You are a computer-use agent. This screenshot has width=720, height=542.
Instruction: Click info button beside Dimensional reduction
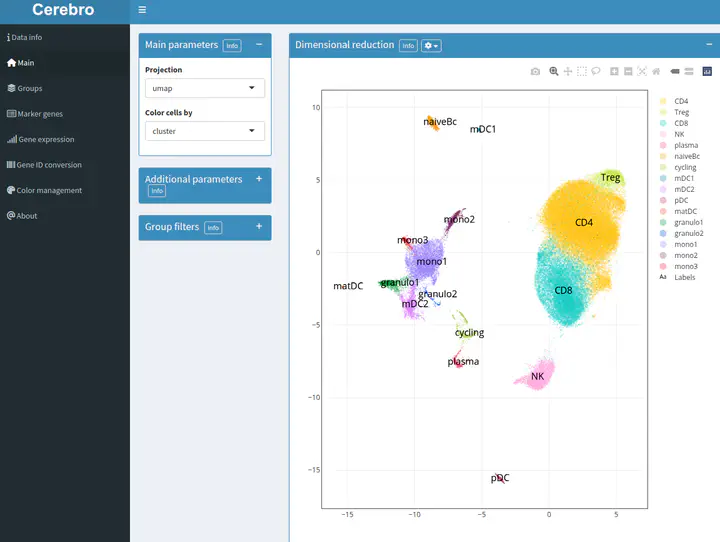408,46
